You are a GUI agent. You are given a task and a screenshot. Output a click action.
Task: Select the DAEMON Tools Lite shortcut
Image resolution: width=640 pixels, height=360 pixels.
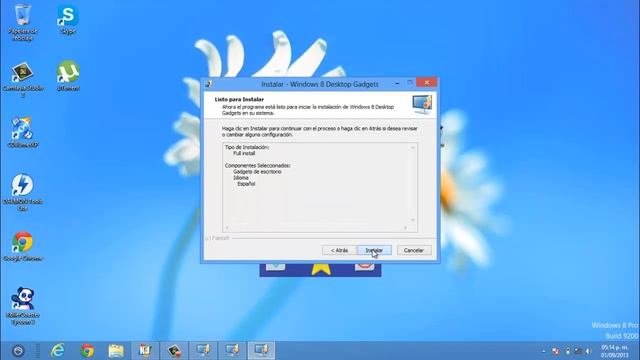[22, 193]
